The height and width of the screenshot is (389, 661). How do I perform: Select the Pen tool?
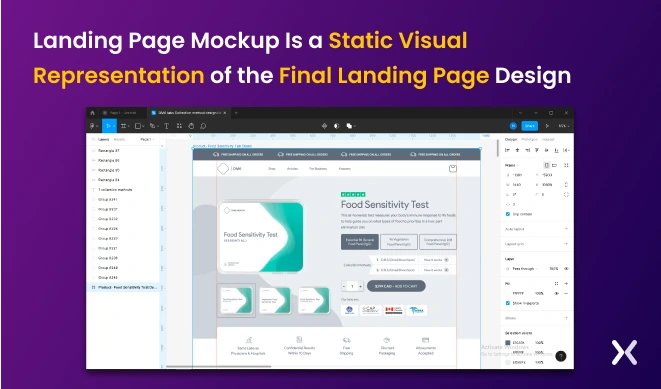click(152, 126)
